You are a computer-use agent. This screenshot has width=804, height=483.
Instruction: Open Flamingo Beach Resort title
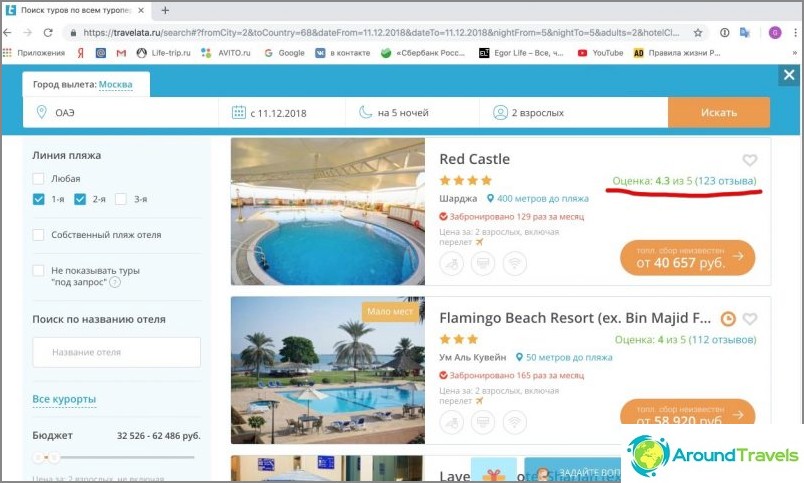click(x=575, y=318)
